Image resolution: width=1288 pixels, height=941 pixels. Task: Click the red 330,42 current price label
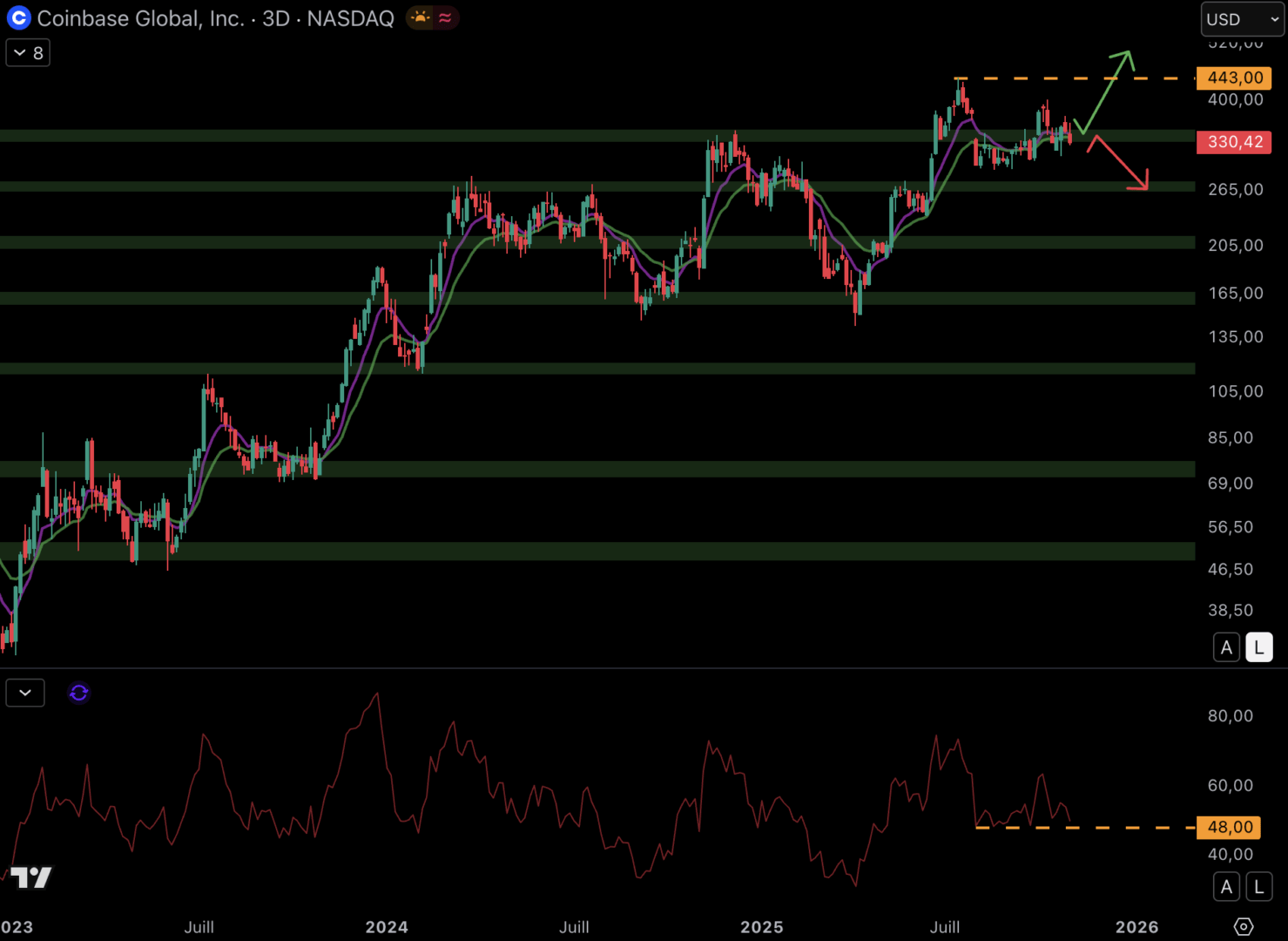1234,142
